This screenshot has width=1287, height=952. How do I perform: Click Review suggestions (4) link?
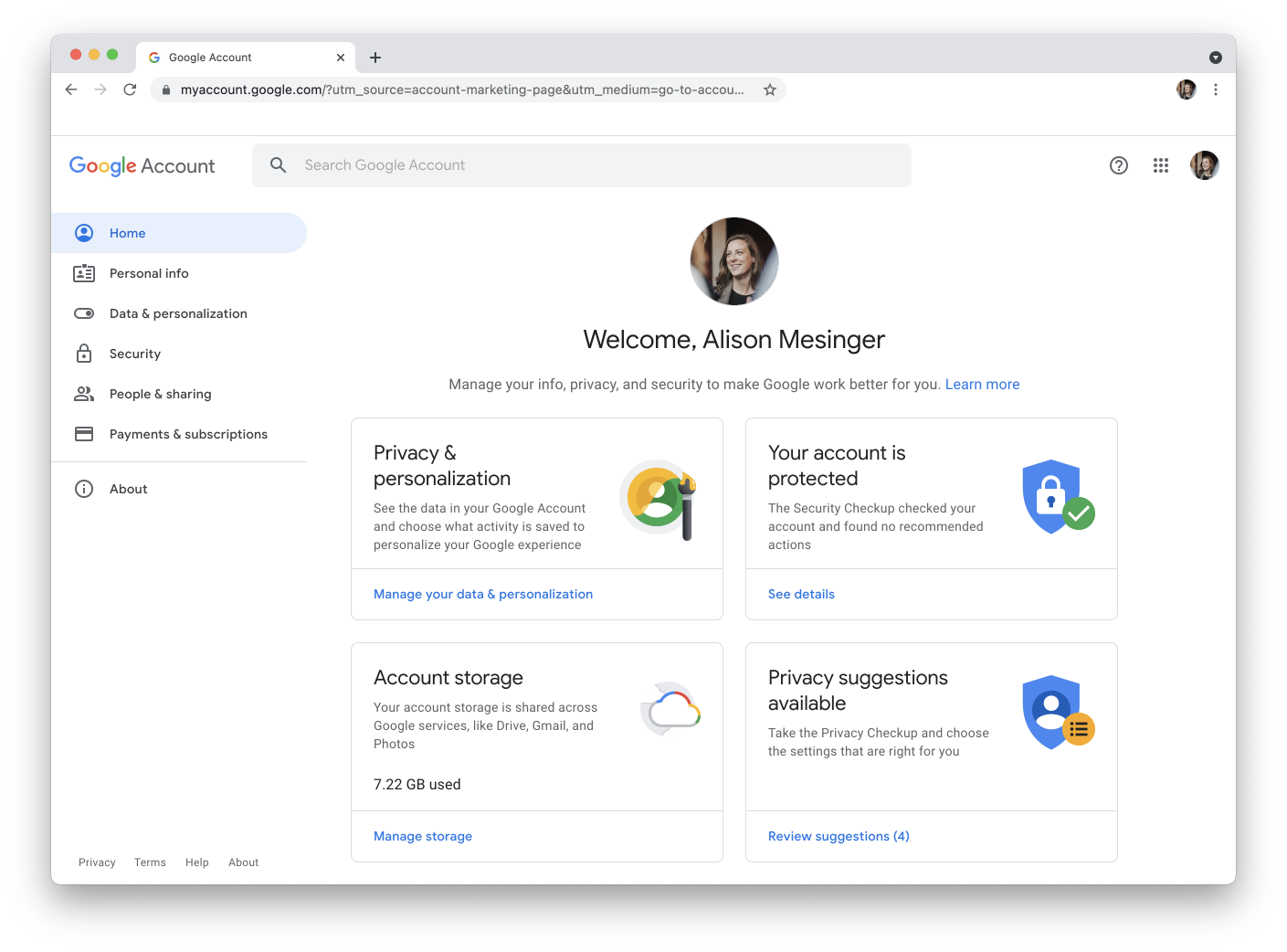839,836
